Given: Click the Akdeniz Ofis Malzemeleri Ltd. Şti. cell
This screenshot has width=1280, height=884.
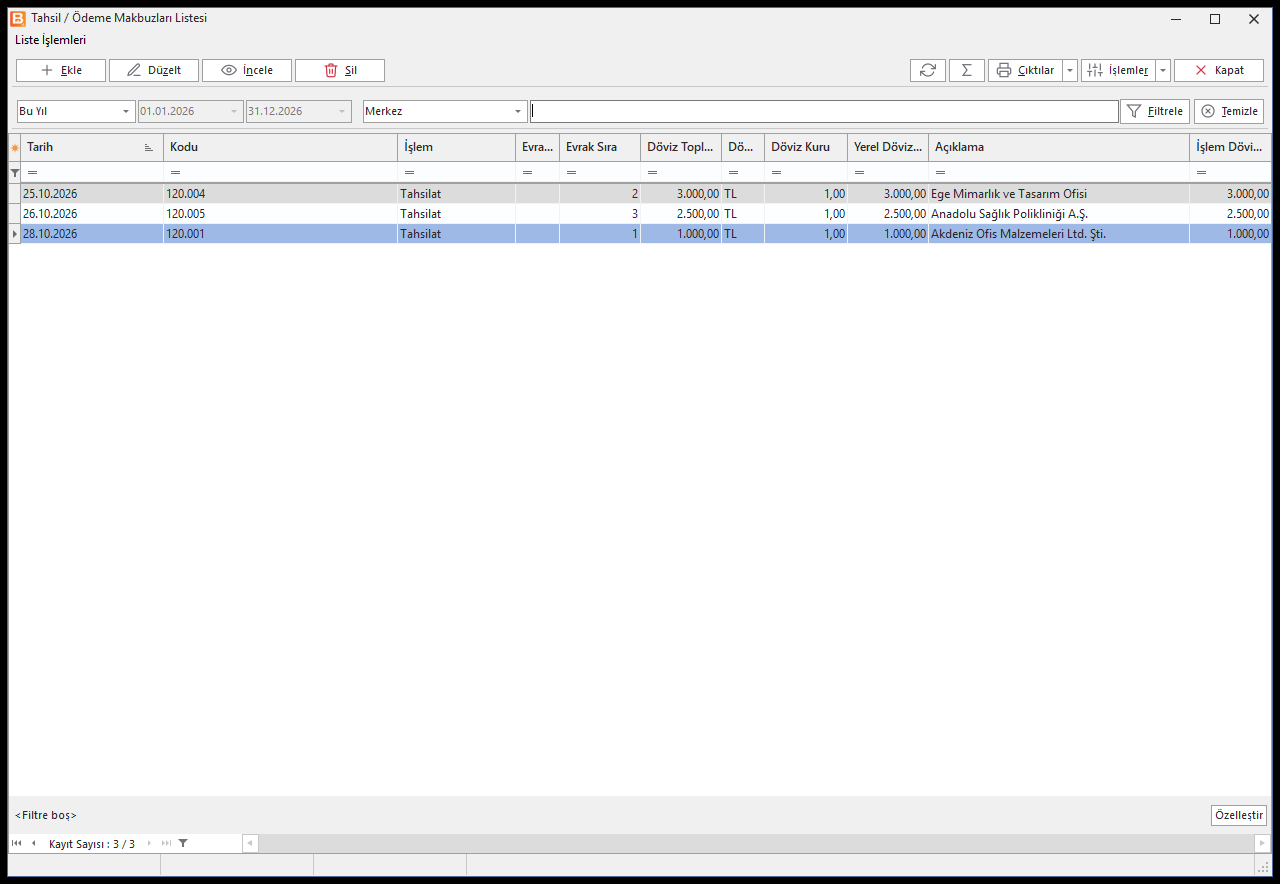Looking at the screenshot, I should 1059,234.
